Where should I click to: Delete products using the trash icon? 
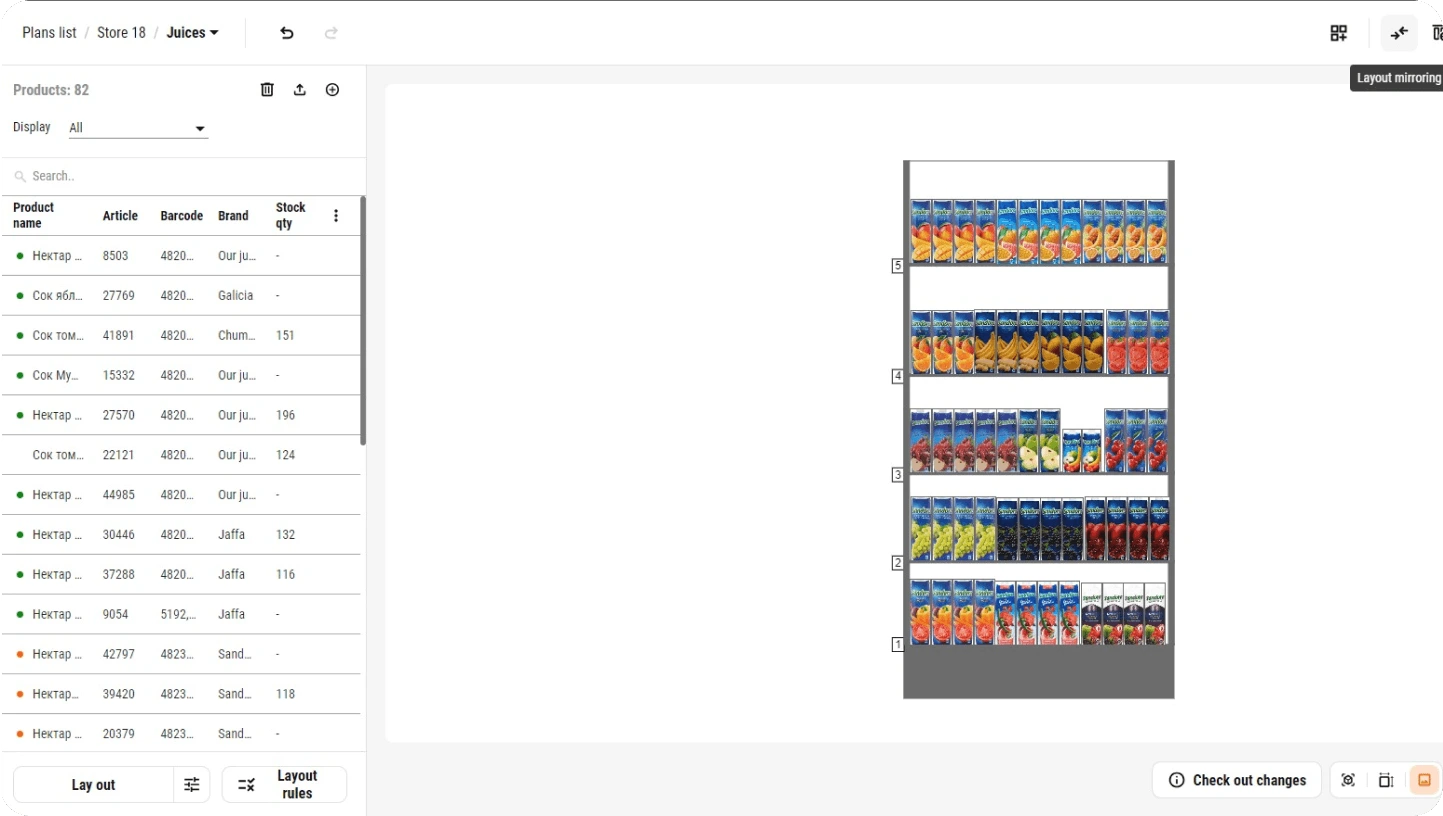267,90
